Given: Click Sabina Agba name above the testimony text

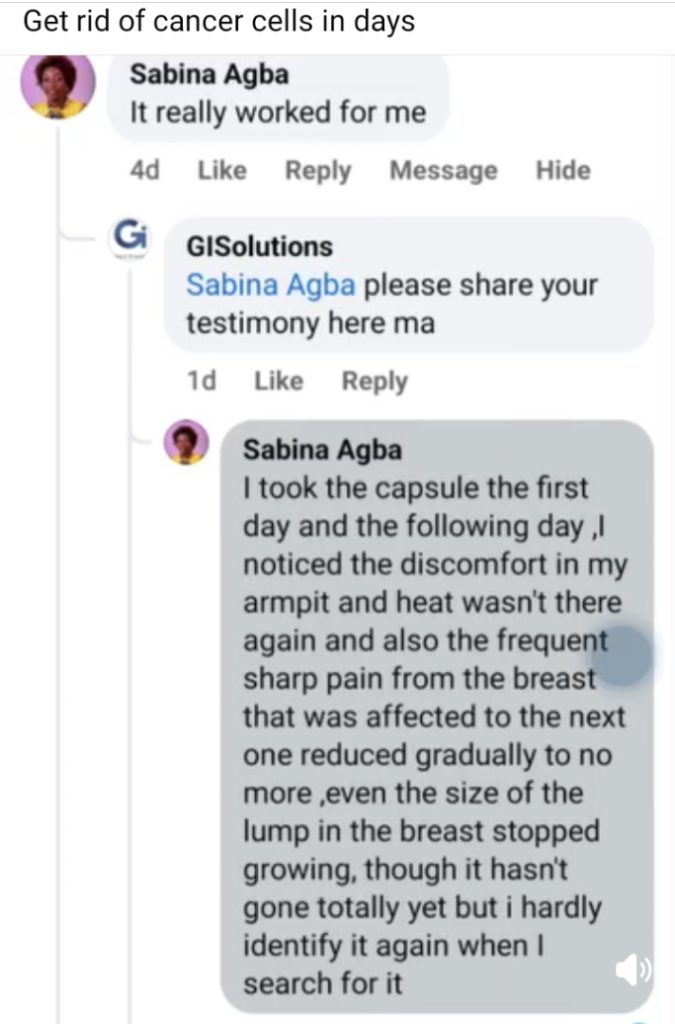Looking at the screenshot, I should pos(322,450).
